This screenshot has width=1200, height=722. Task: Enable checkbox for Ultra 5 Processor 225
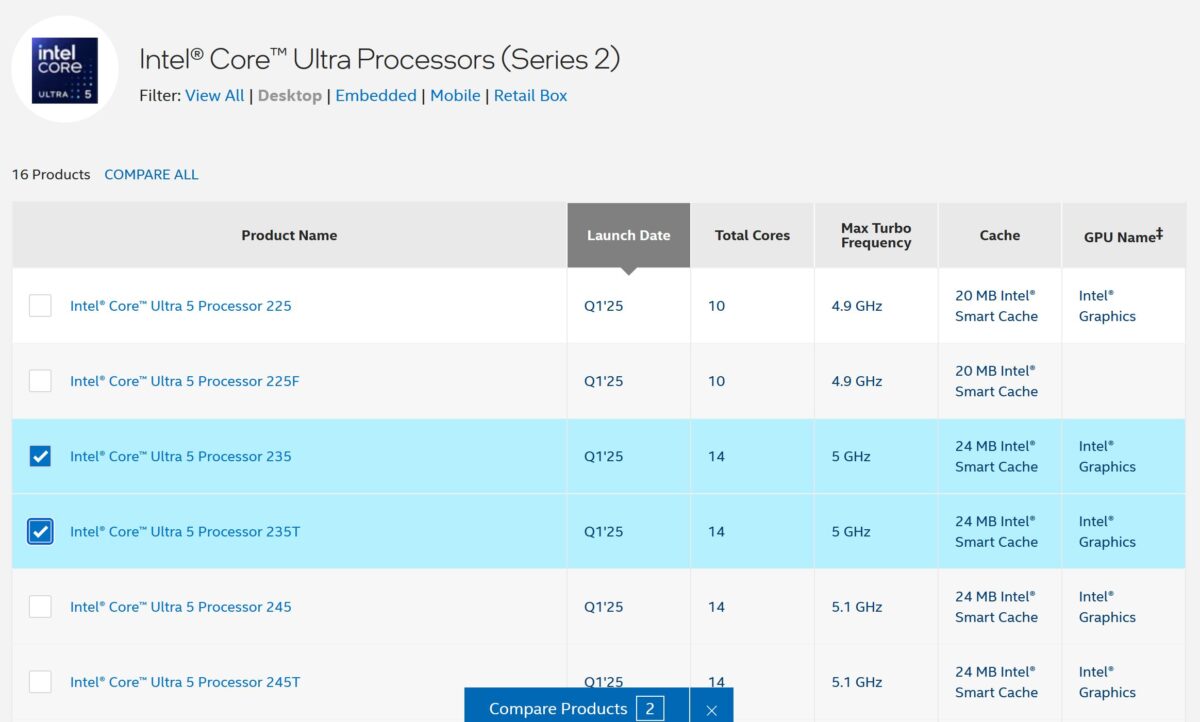pyautogui.click(x=40, y=306)
